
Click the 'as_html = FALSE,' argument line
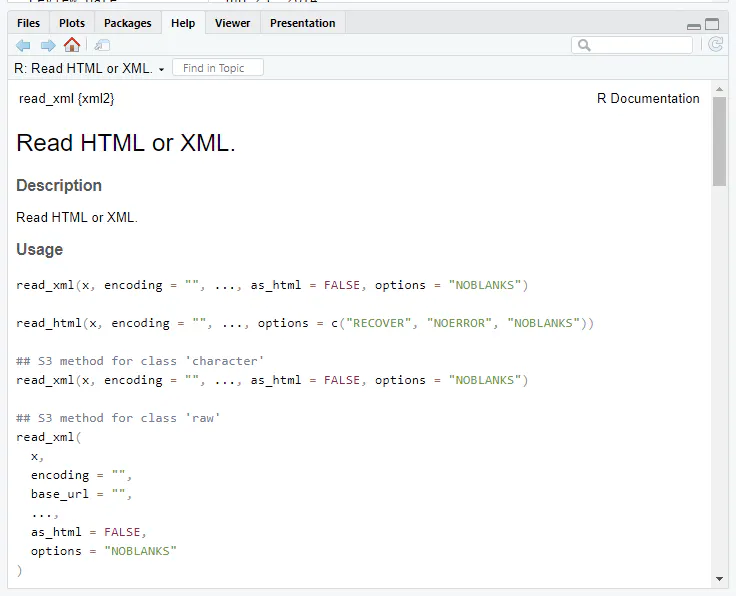pos(89,532)
